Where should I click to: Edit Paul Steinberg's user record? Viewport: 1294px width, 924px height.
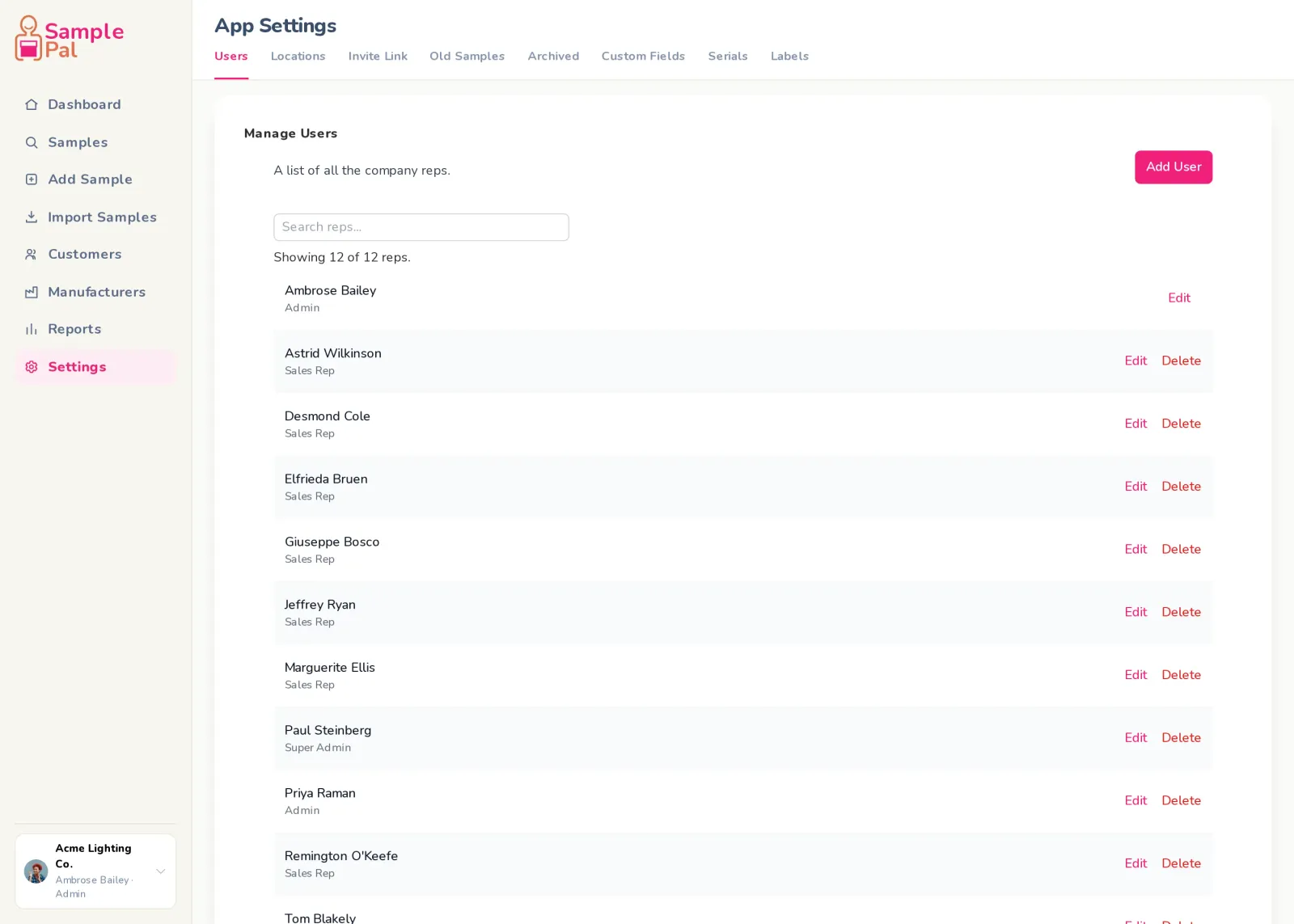coord(1135,738)
